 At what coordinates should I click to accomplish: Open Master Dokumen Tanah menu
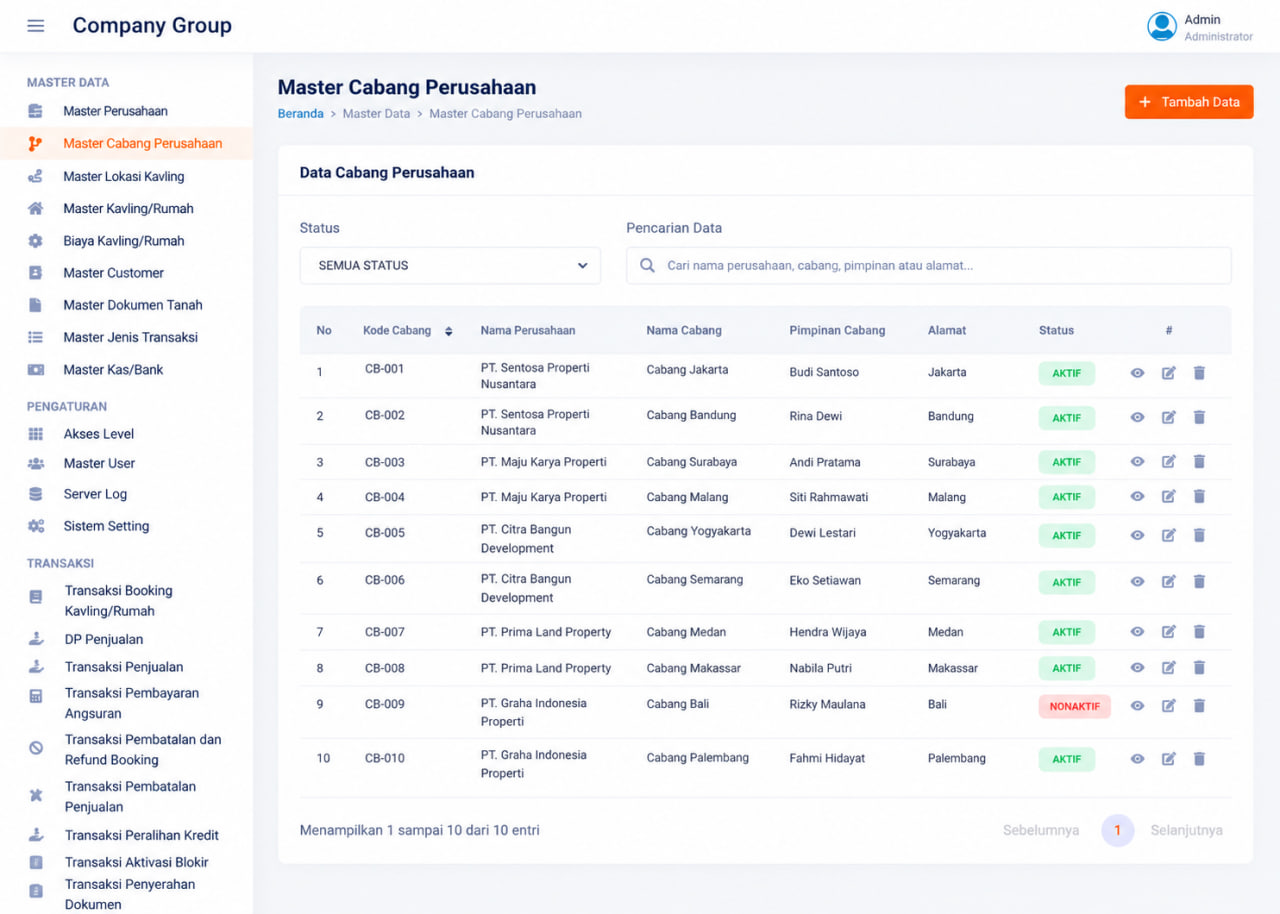click(133, 305)
